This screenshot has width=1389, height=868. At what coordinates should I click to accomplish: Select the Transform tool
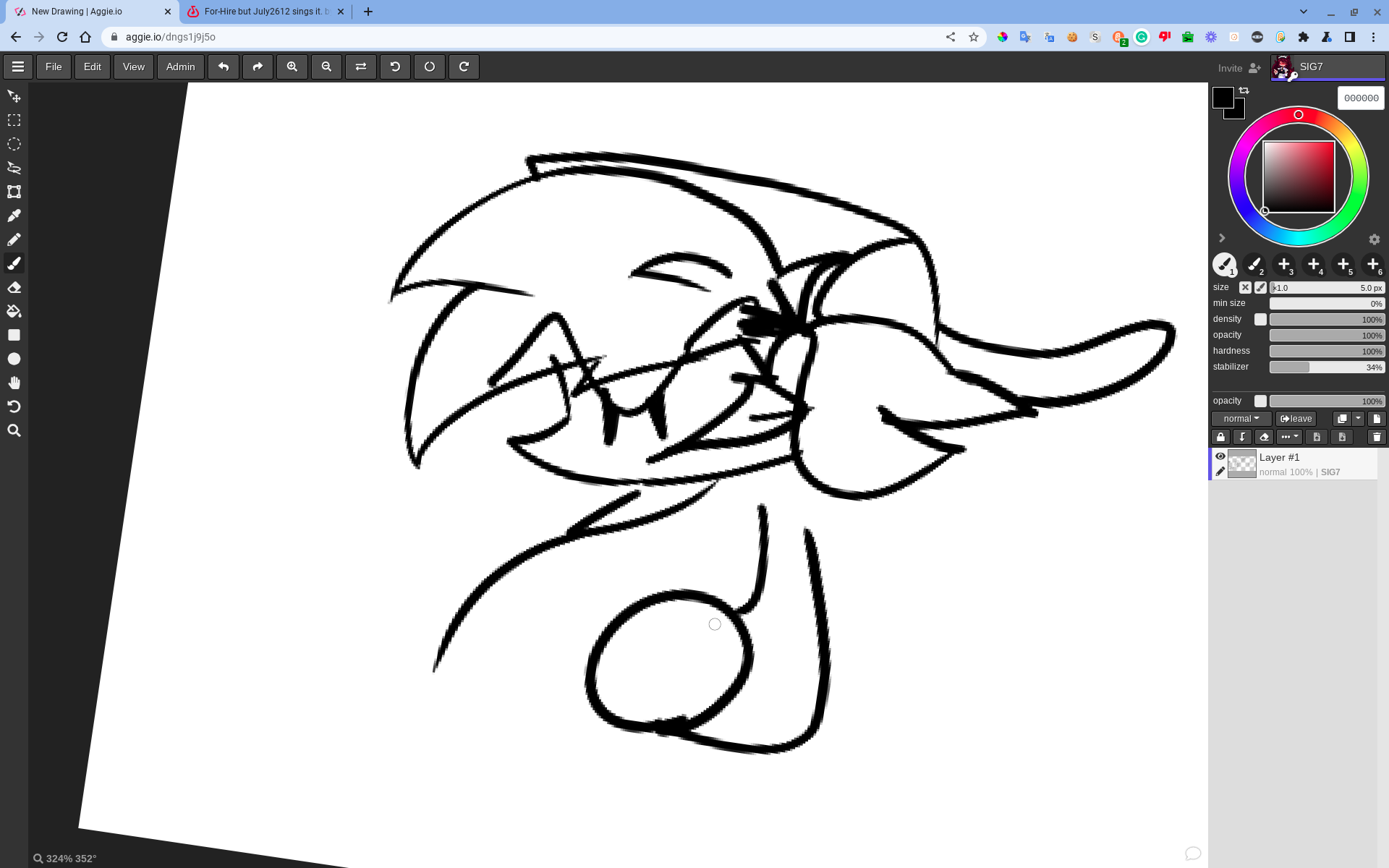point(14,192)
